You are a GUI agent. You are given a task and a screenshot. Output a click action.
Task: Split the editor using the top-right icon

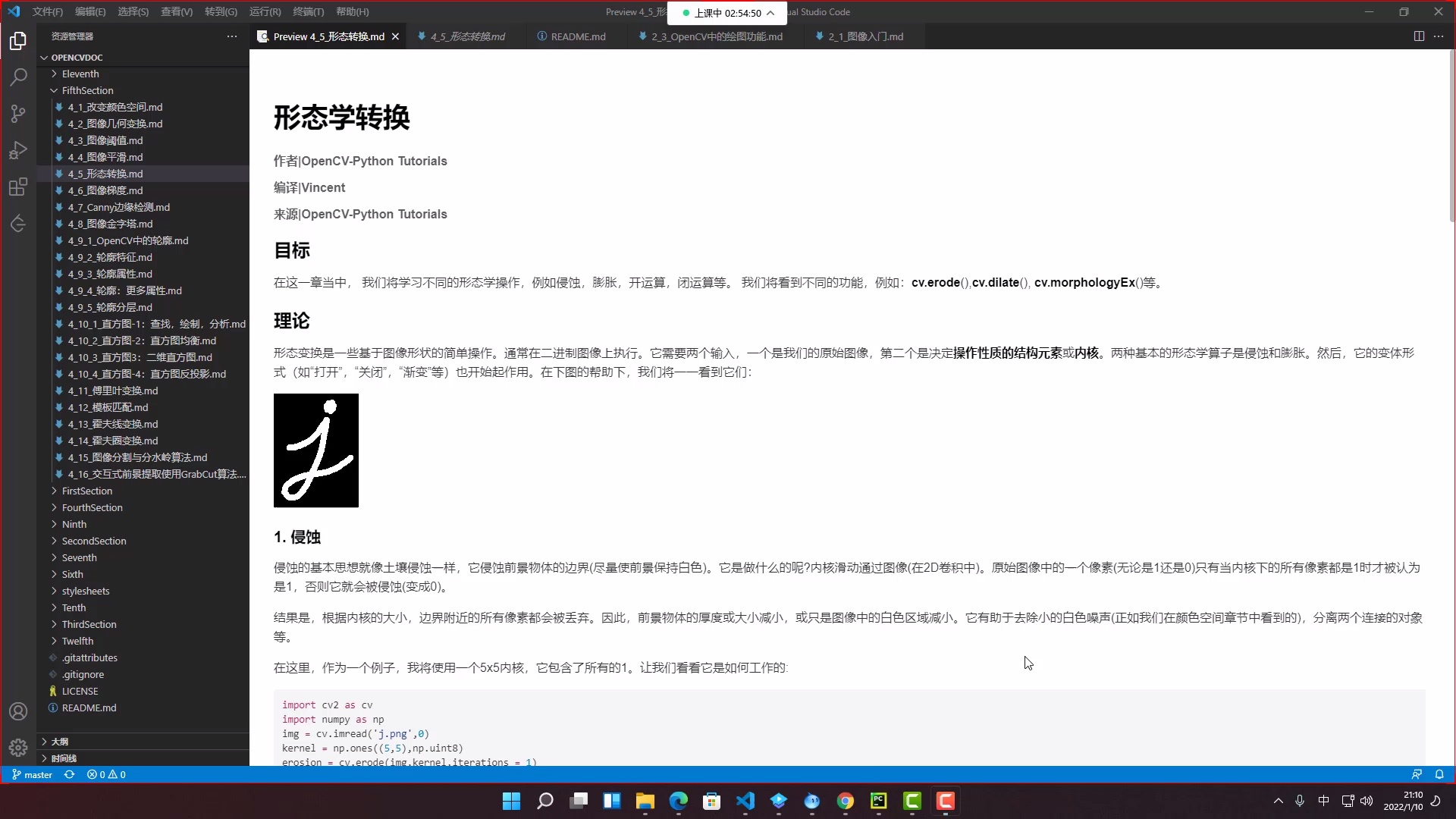click(1418, 36)
